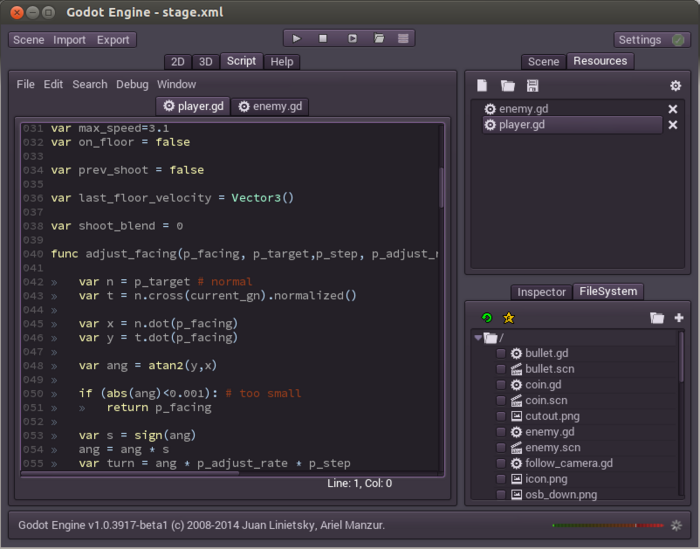Collapse the root folder tree arrow

click(478, 337)
